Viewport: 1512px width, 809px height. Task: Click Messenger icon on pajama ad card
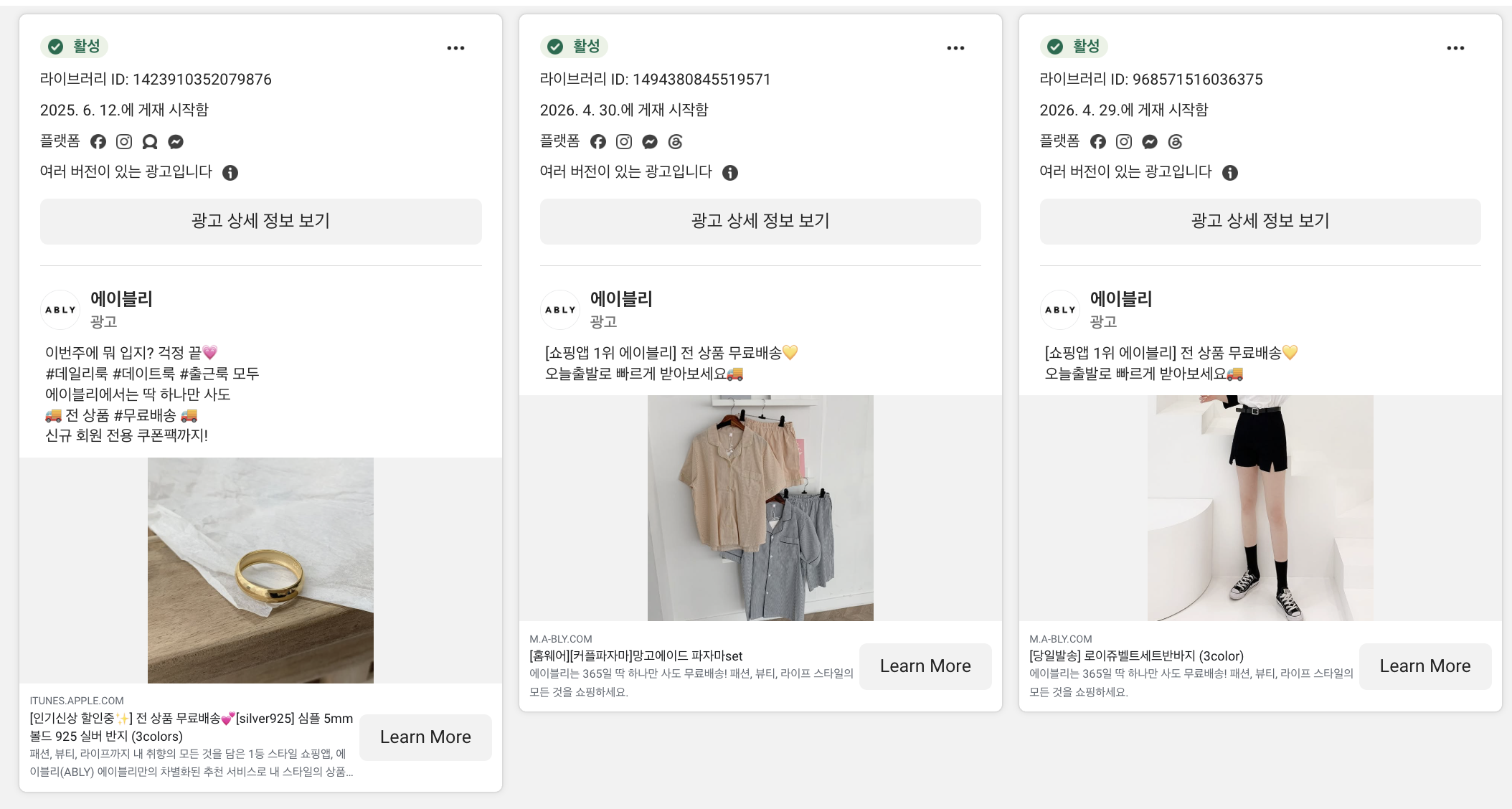click(650, 141)
